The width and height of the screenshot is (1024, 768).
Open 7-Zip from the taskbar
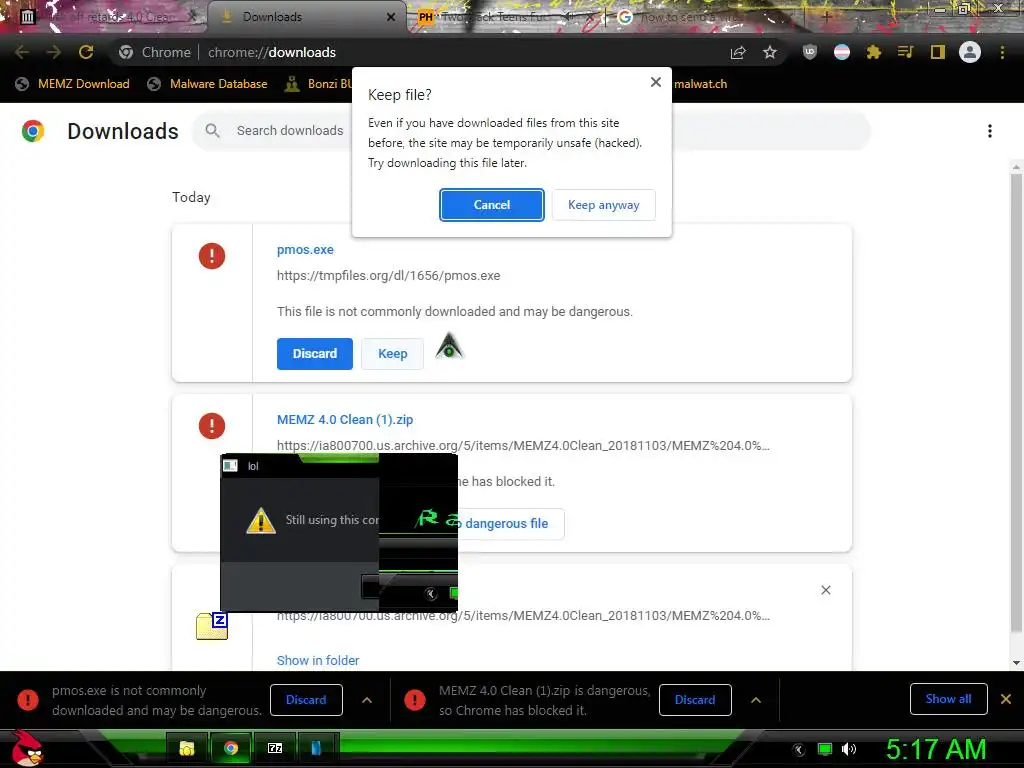(x=275, y=748)
